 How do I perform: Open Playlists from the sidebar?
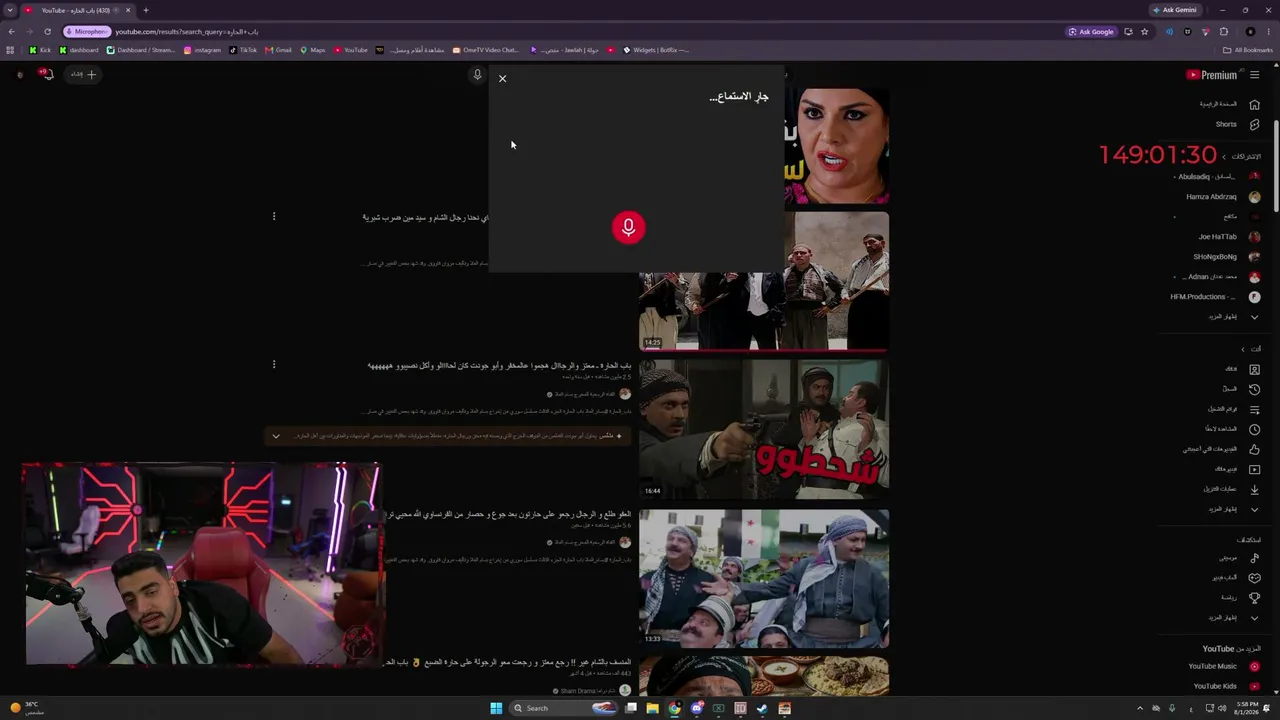1234,409
